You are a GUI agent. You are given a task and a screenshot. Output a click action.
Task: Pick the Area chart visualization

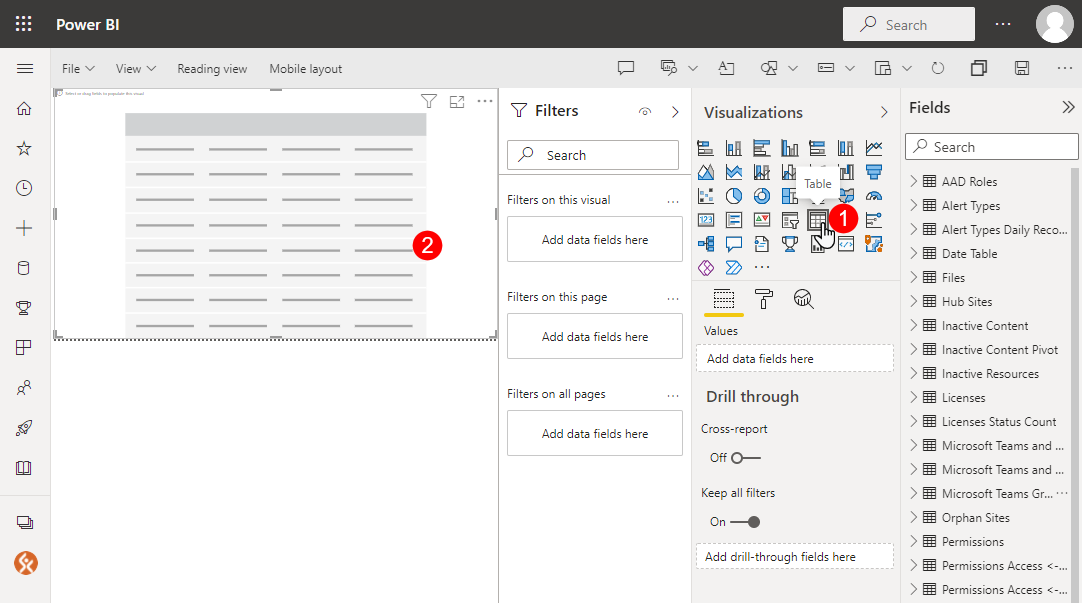705,172
